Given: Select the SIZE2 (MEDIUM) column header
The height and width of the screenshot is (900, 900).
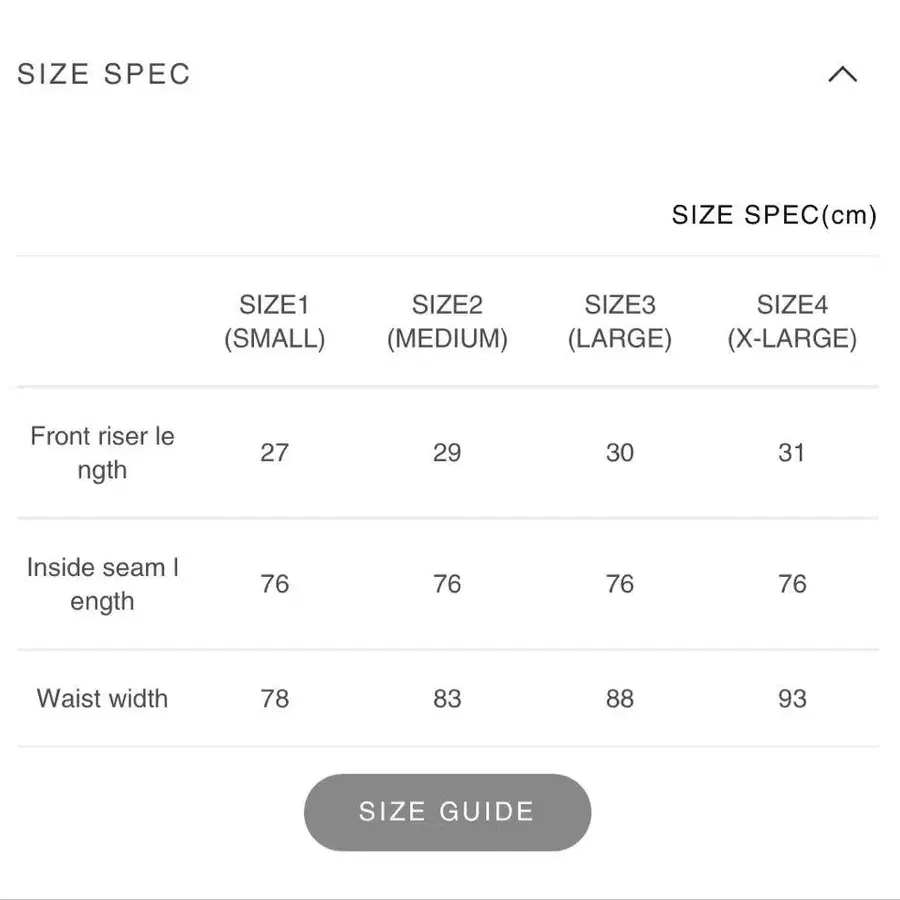Looking at the screenshot, I should click(447, 321).
